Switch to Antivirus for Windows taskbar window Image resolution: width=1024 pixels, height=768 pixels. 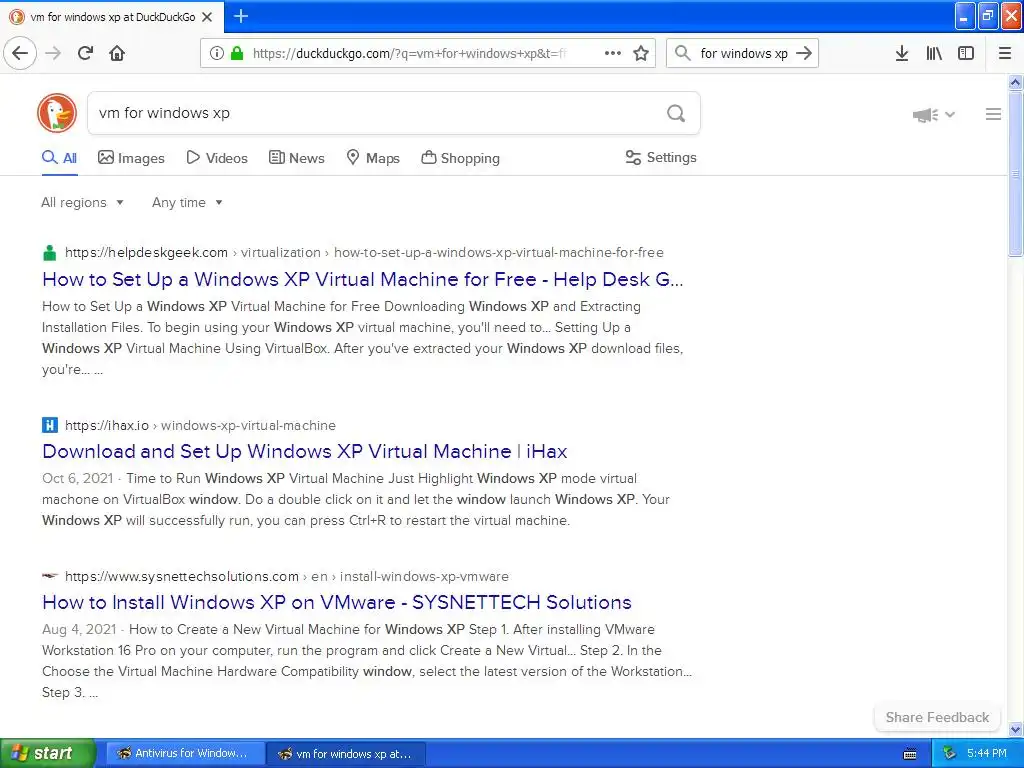point(185,753)
